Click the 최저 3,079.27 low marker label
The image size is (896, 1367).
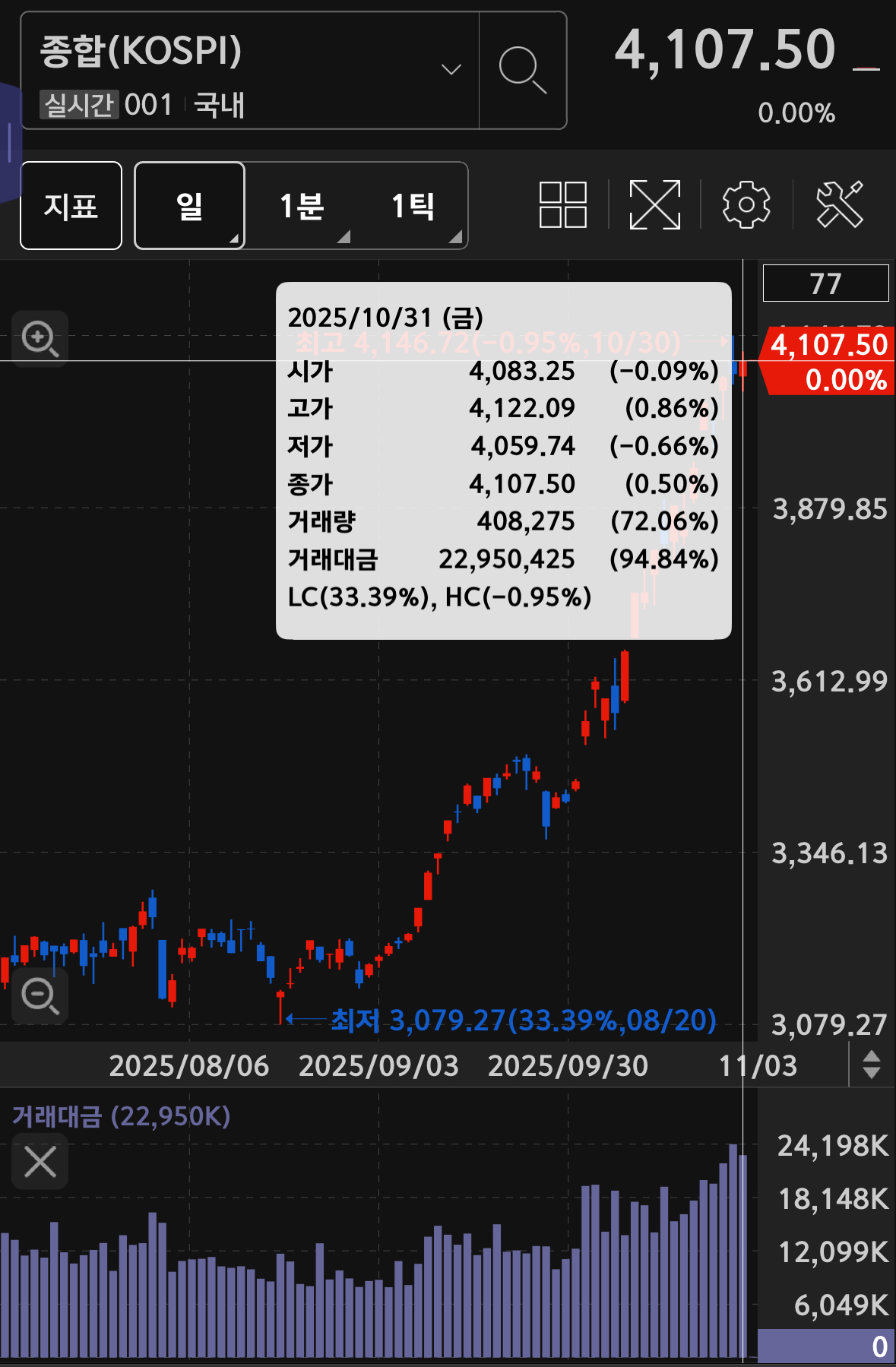coord(524,1020)
